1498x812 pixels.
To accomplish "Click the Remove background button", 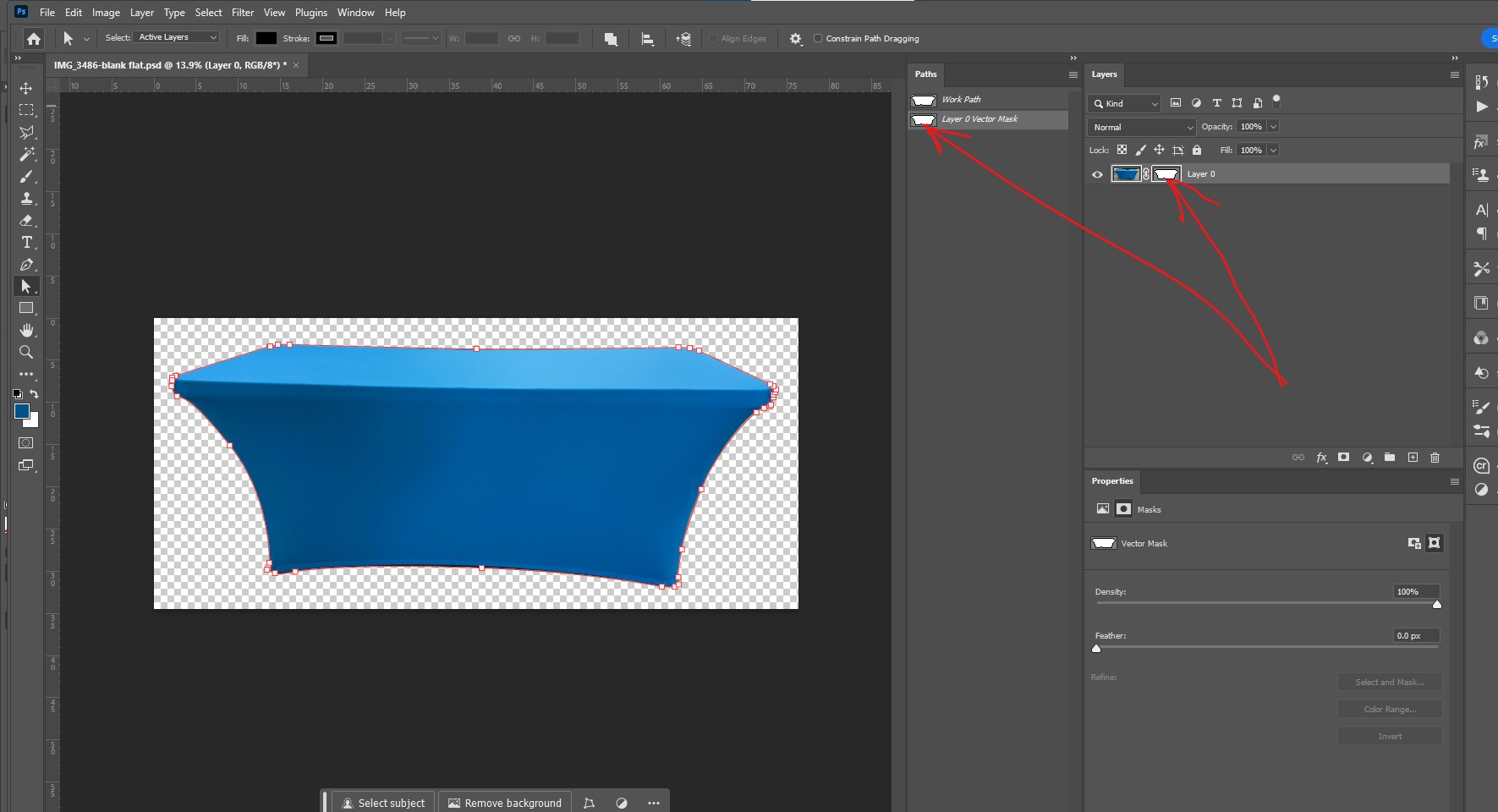I will [x=504, y=802].
